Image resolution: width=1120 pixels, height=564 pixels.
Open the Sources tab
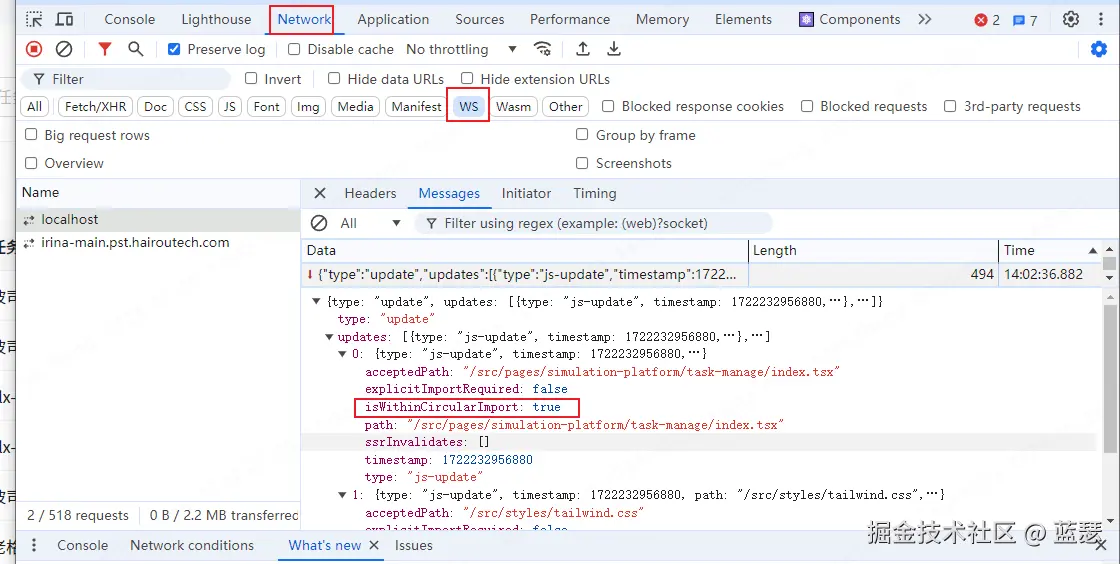479,19
